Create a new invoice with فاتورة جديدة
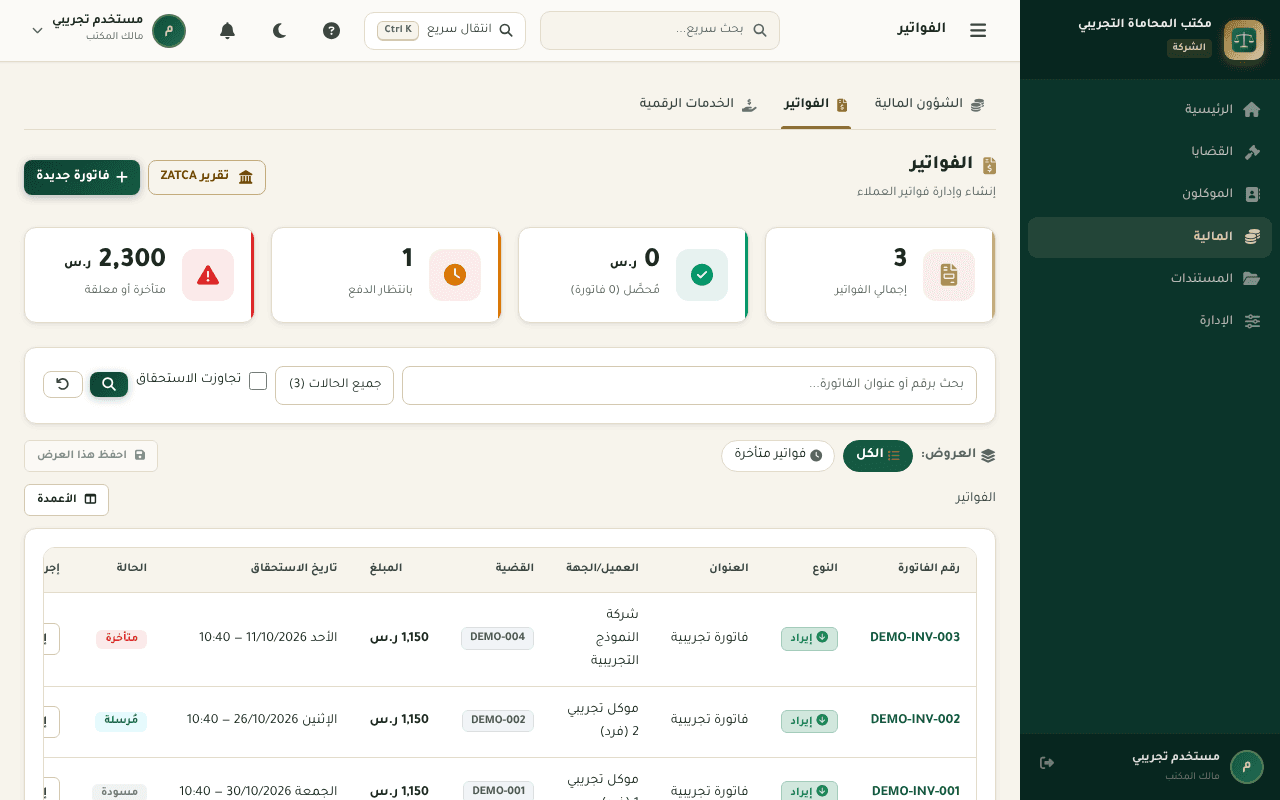The image size is (1280, 800). click(x=82, y=177)
